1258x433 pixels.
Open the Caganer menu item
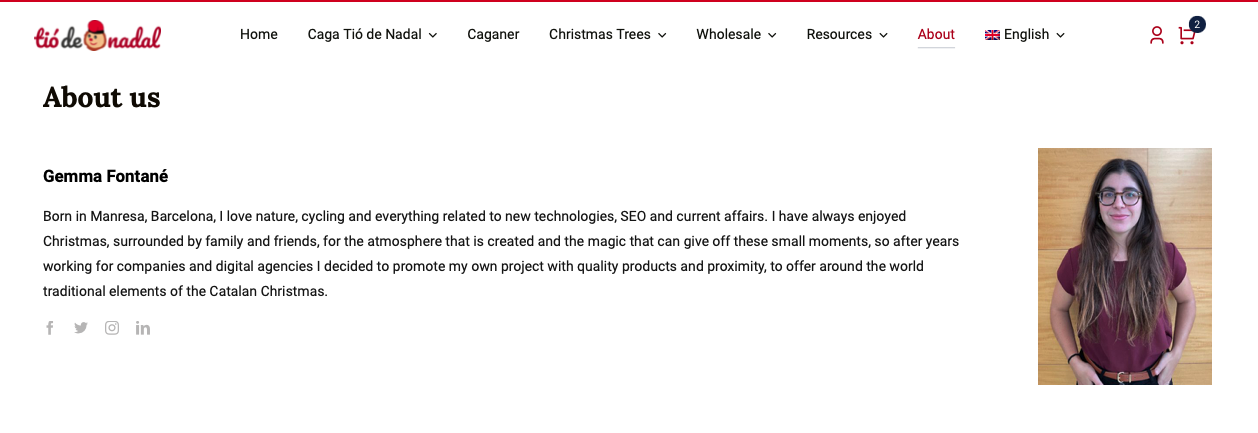click(493, 34)
